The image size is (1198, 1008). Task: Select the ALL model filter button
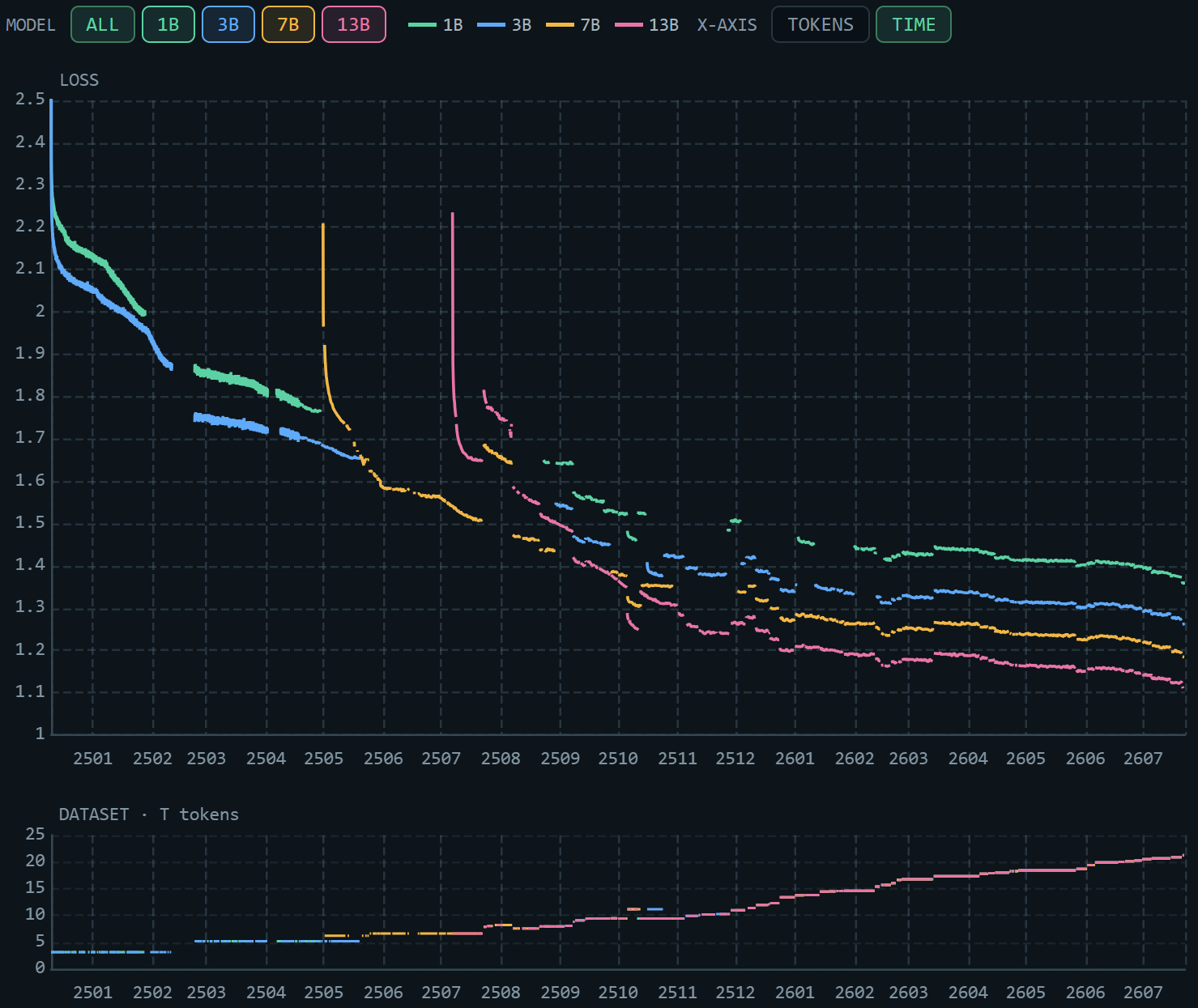102,24
